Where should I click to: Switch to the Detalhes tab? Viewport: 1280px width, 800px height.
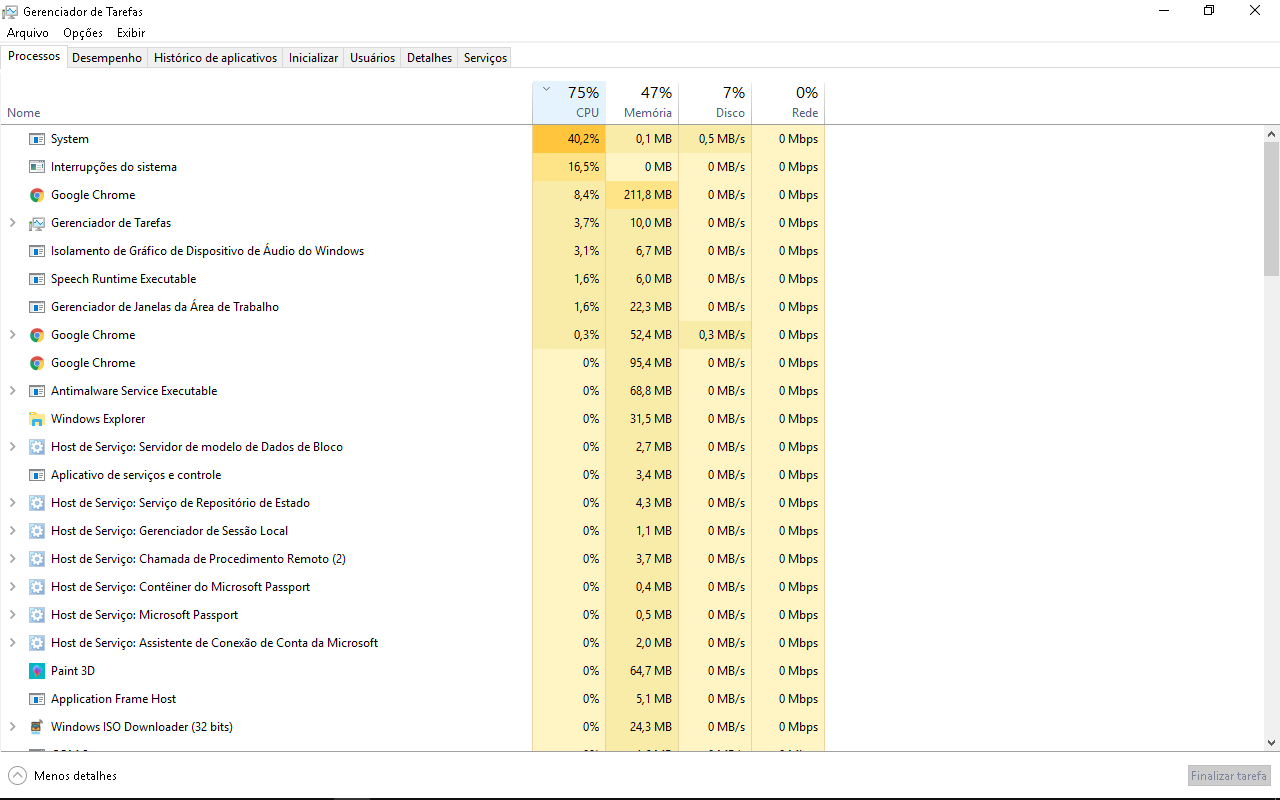(430, 58)
